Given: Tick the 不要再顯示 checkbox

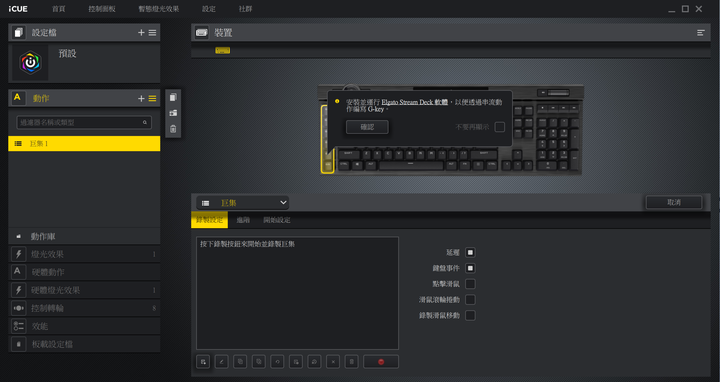Looking at the screenshot, I should (500, 127).
